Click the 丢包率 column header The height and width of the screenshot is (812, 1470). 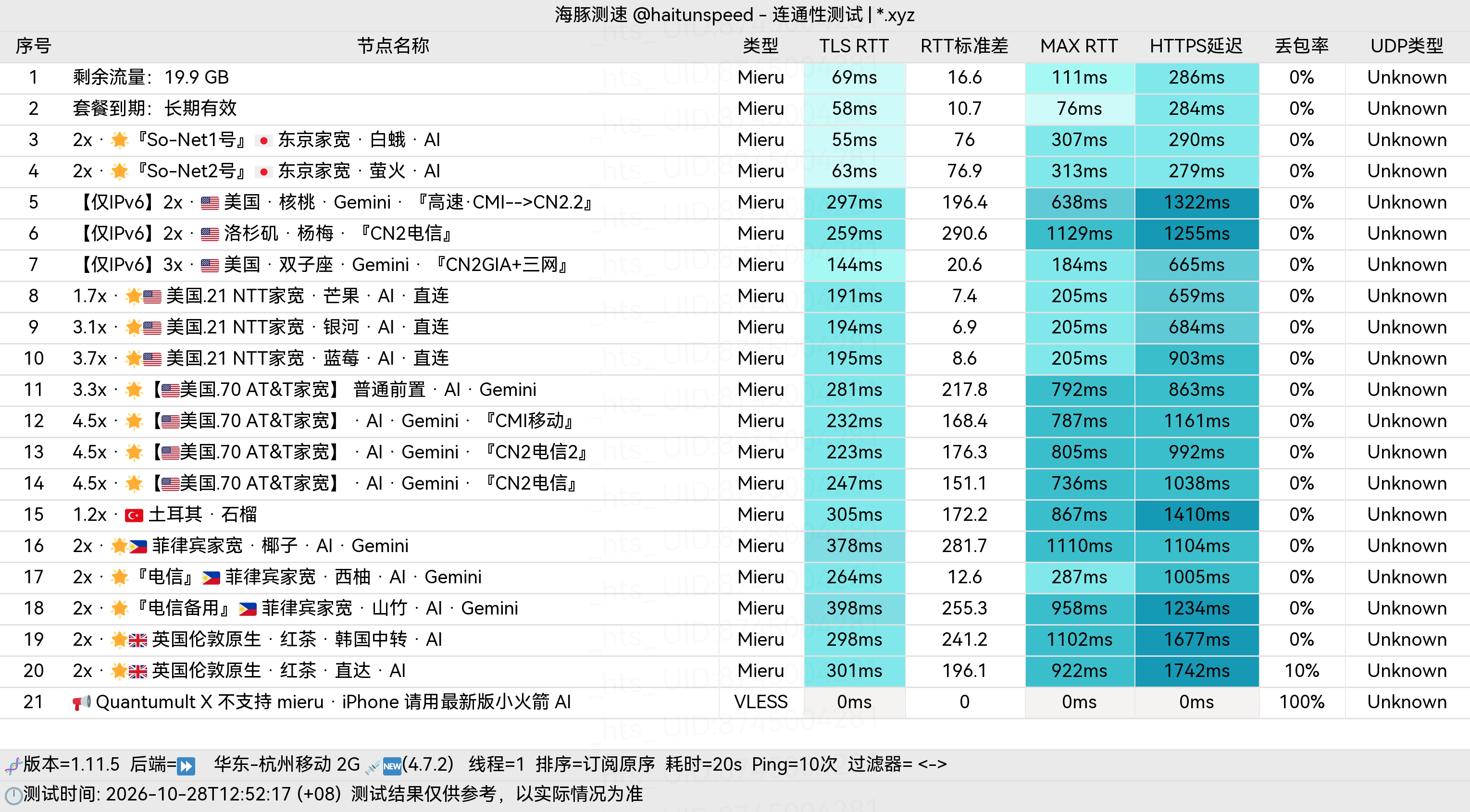click(1302, 46)
